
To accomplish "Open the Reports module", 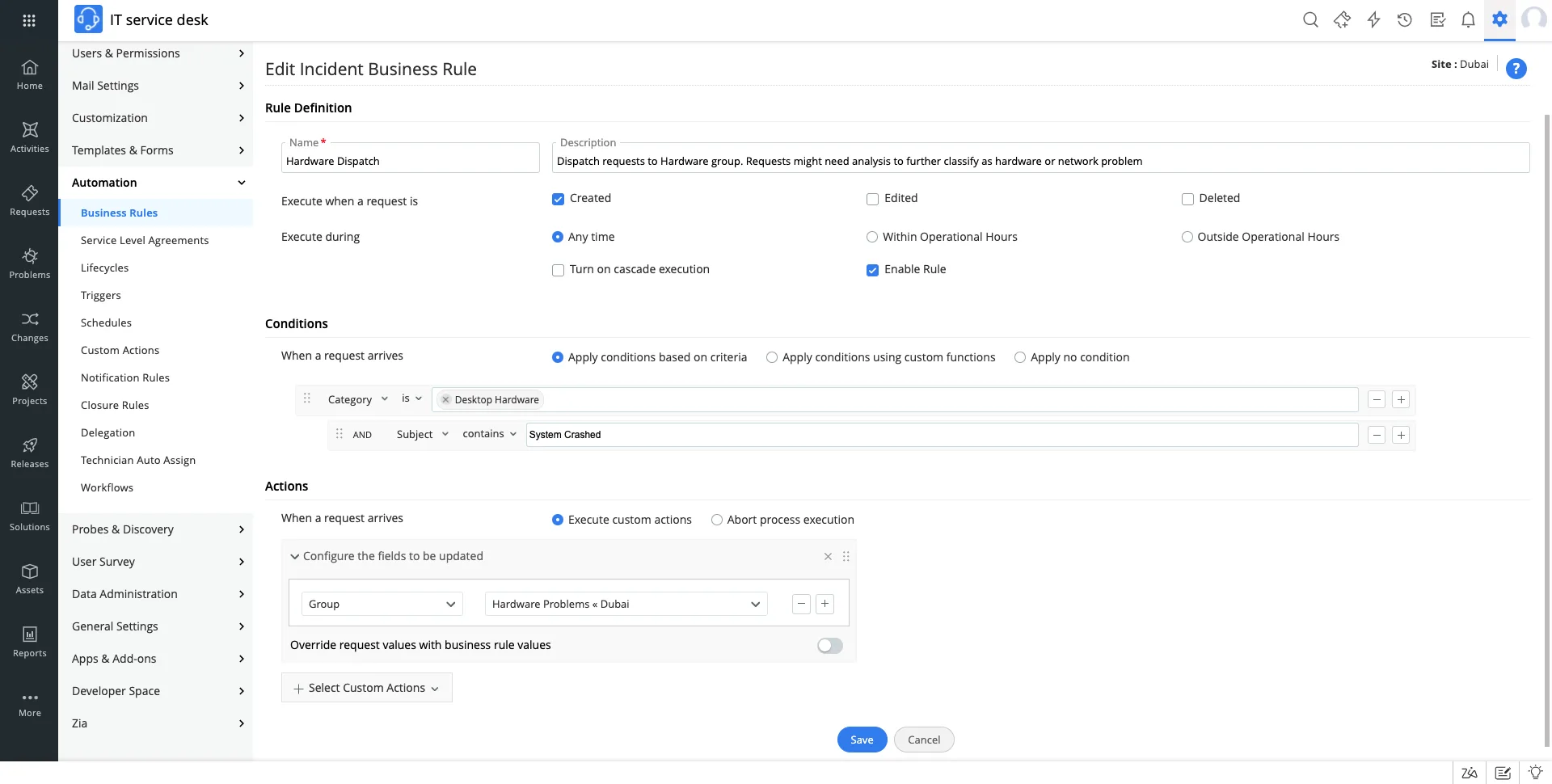I will tap(29, 642).
